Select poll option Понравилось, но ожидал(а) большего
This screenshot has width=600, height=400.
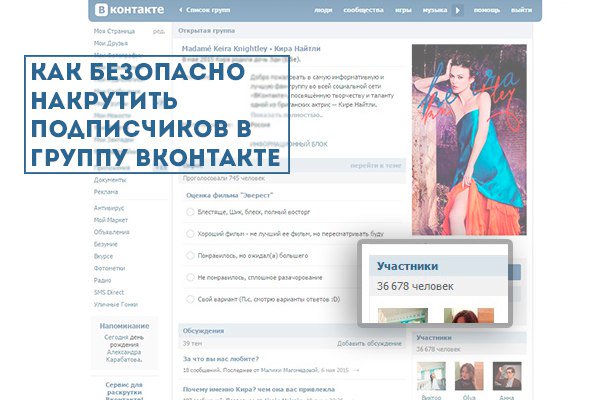point(190,255)
